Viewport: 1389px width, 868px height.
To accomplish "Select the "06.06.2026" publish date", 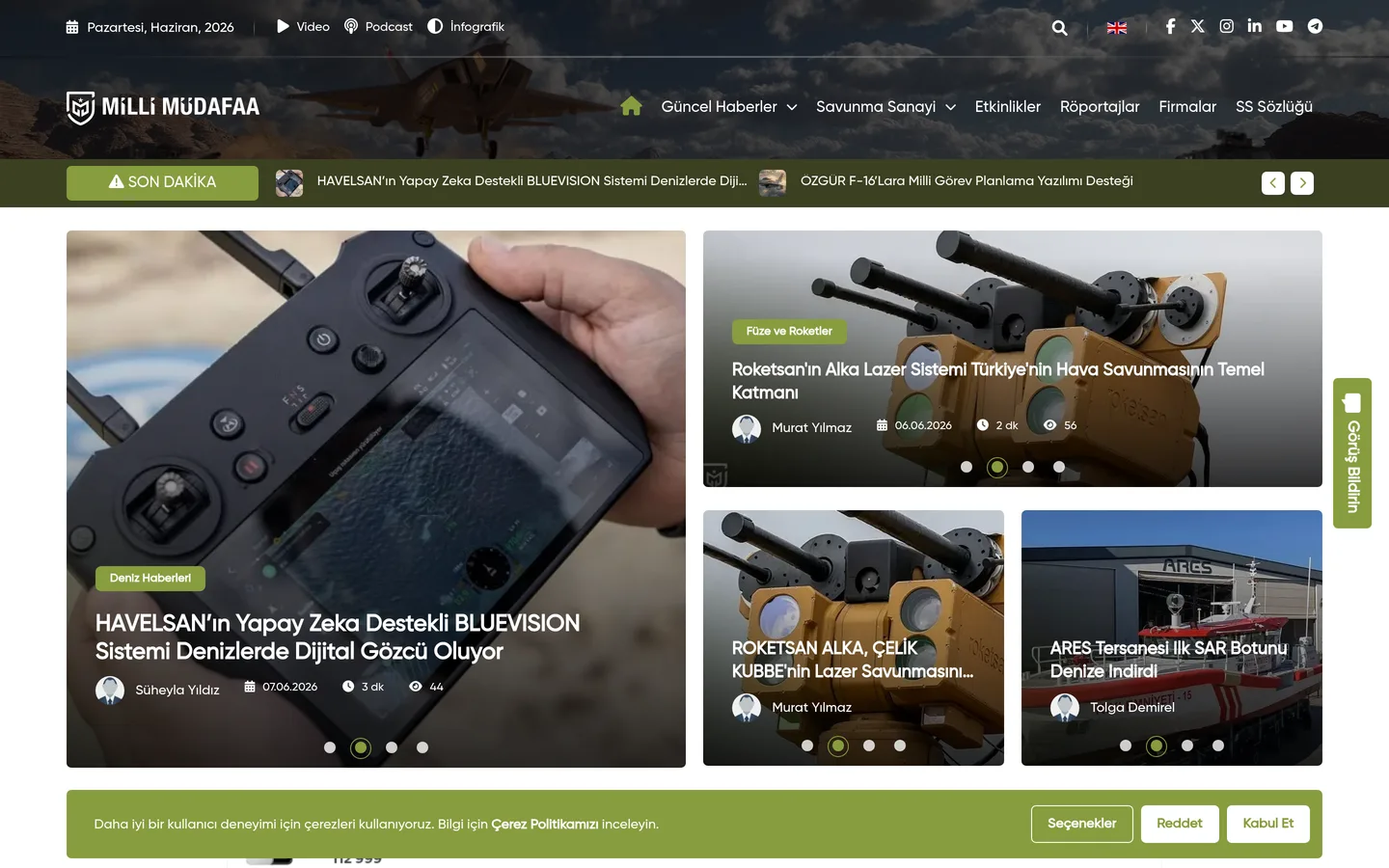I will click(923, 425).
